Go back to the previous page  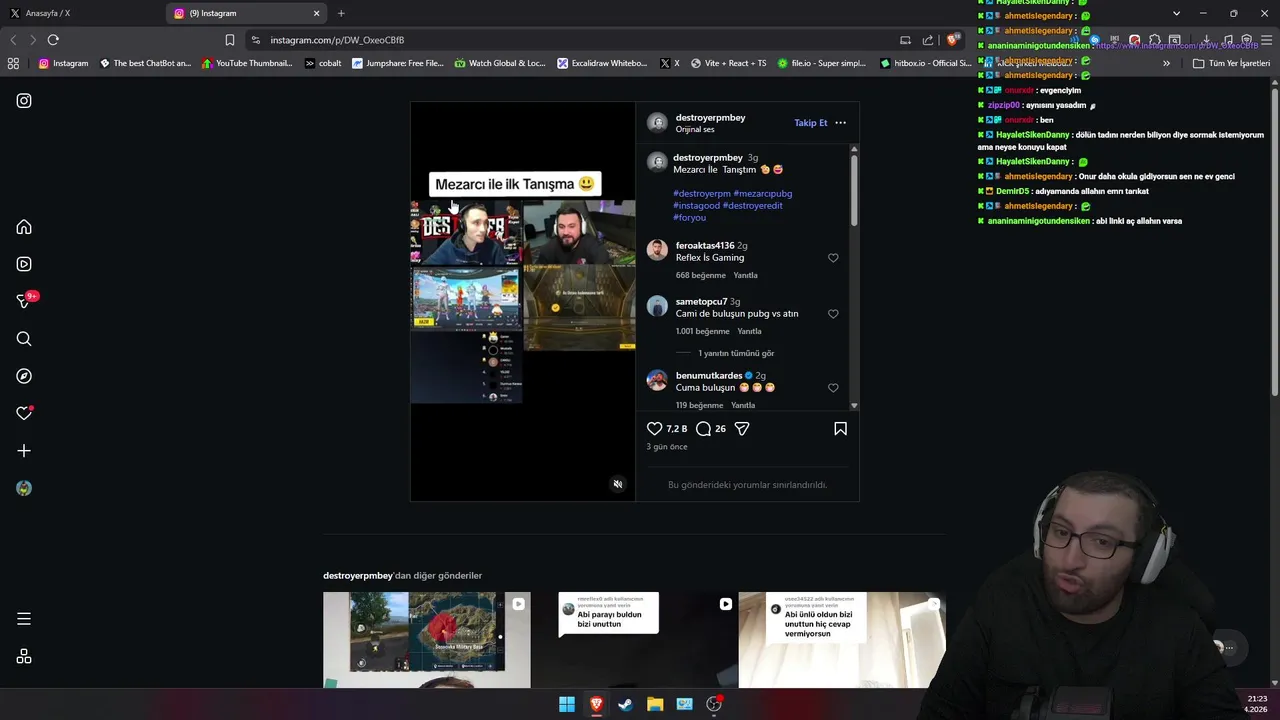(x=13, y=40)
